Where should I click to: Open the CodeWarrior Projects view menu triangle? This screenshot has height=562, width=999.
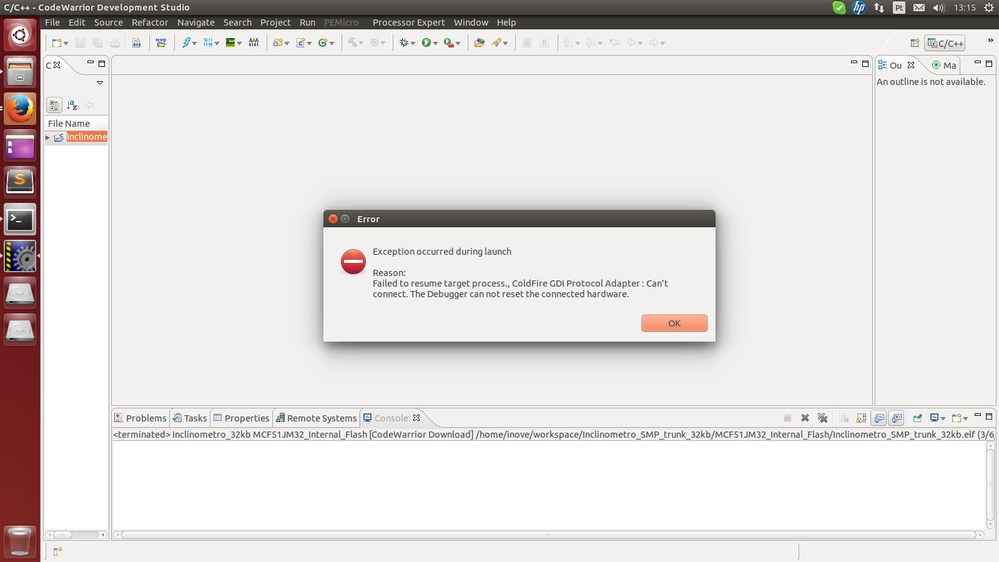click(100, 83)
